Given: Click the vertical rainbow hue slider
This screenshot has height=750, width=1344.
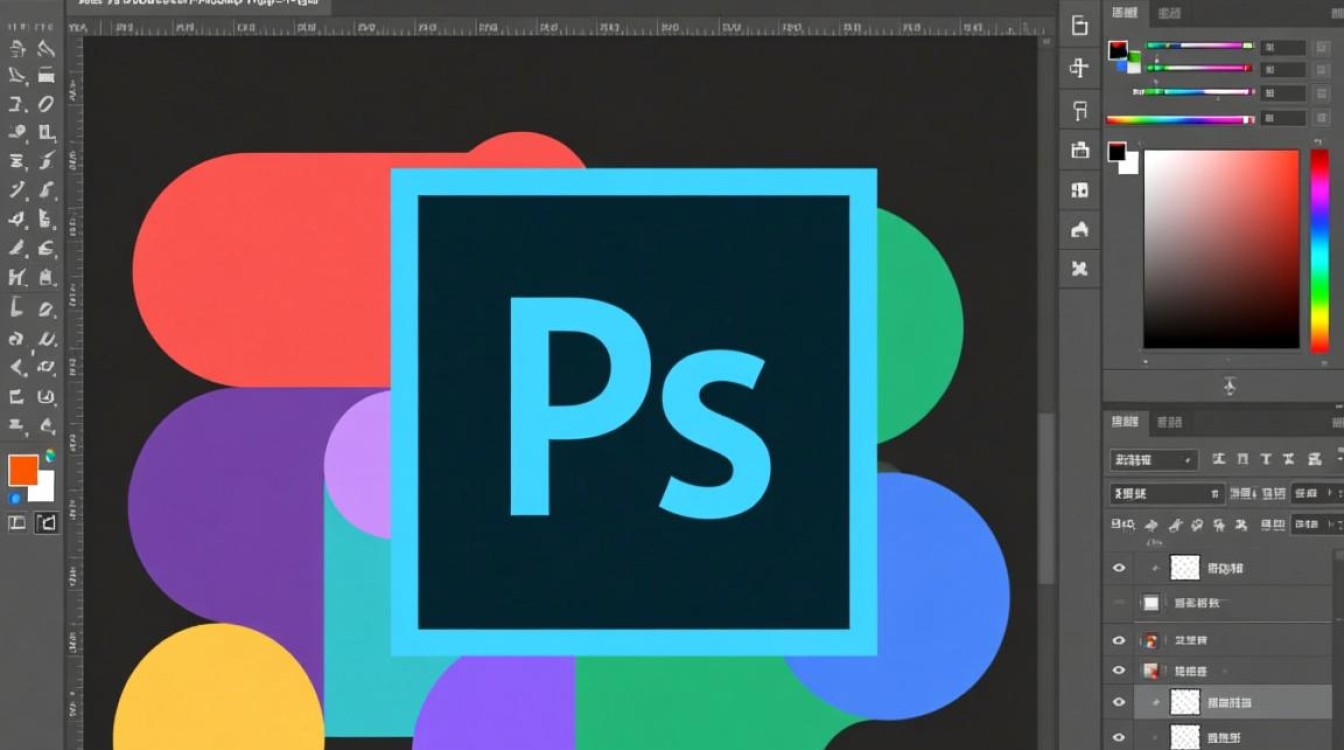Looking at the screenshot, I should click(x=1319, y=250).
